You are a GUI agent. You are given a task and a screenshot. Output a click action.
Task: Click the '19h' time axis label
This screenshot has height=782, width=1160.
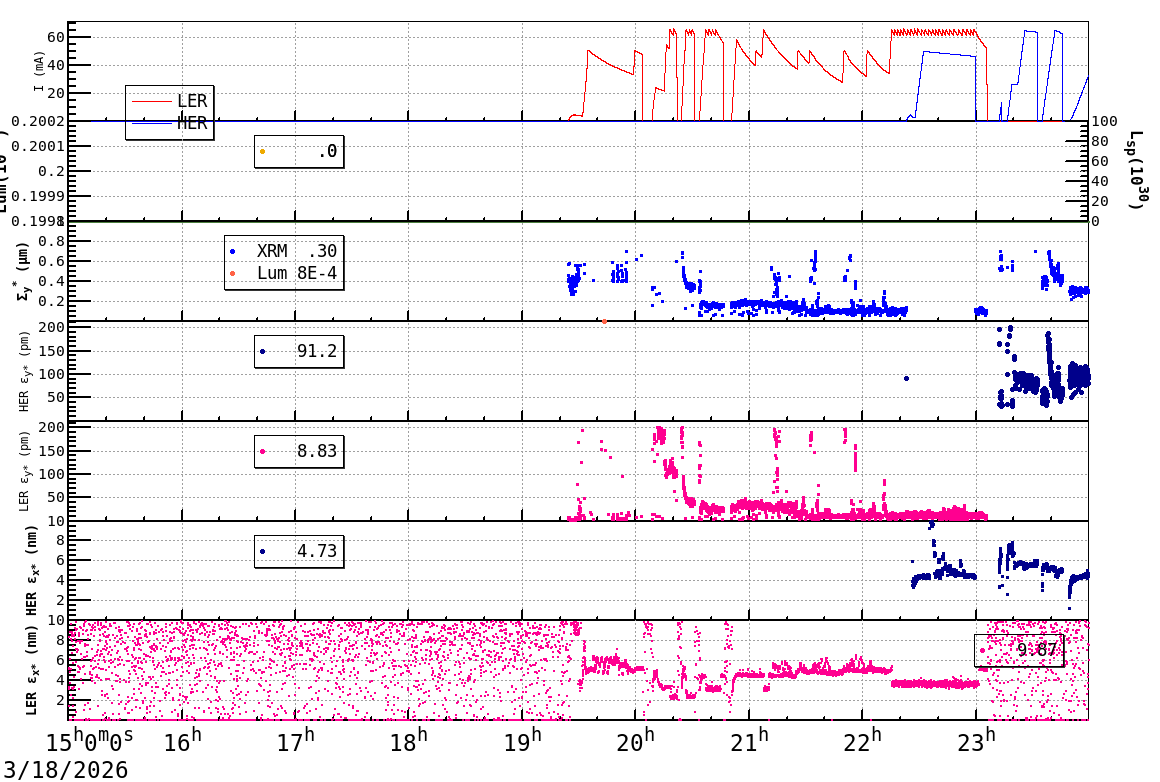point(522,742)
